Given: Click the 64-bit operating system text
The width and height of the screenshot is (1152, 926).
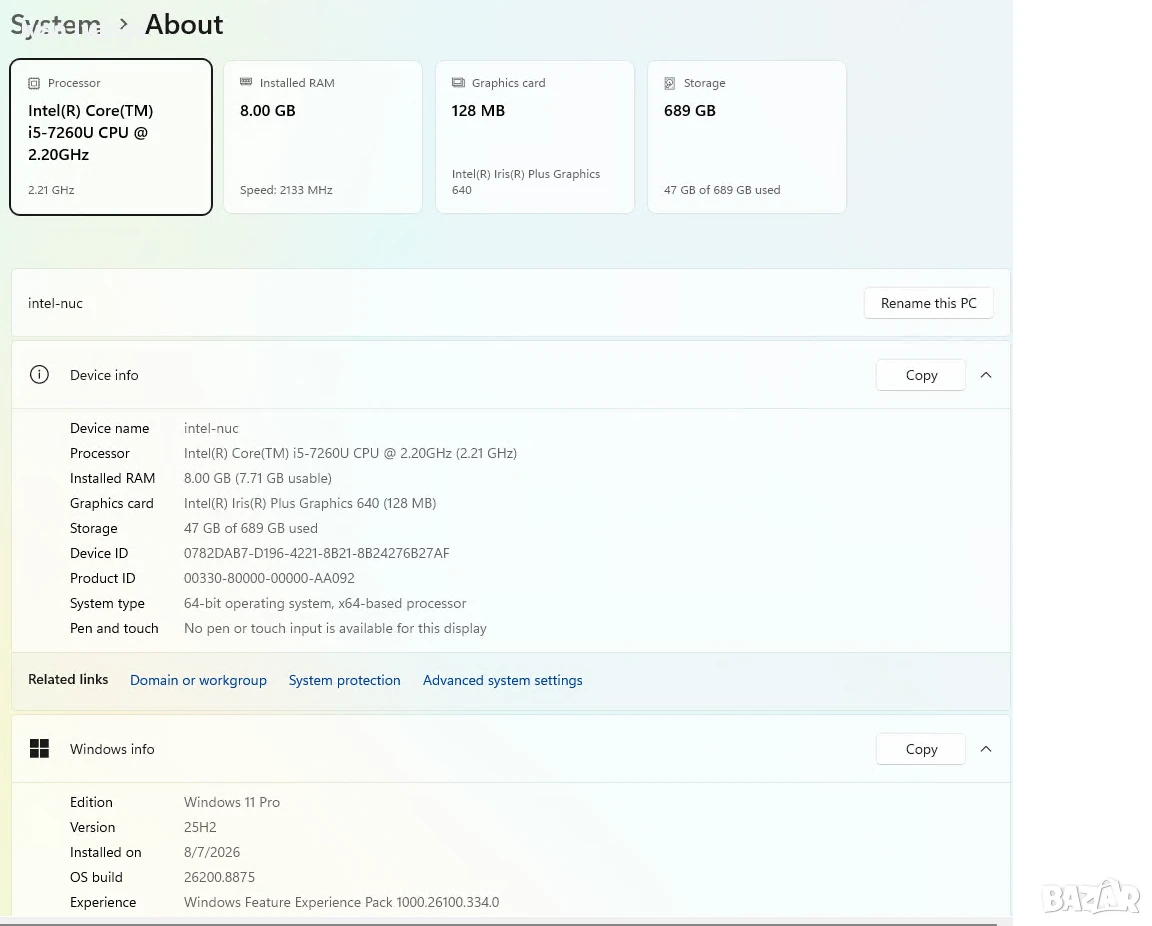Looking at the screenshot, I should pos(325,603).
